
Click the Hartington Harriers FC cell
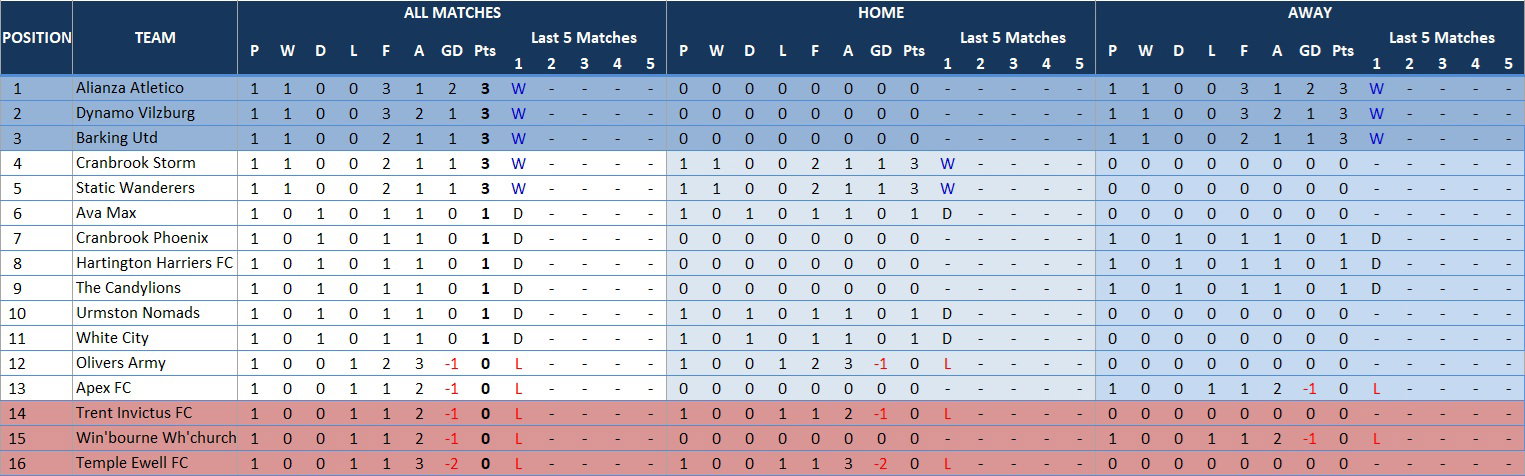click(x=155, y=263)
